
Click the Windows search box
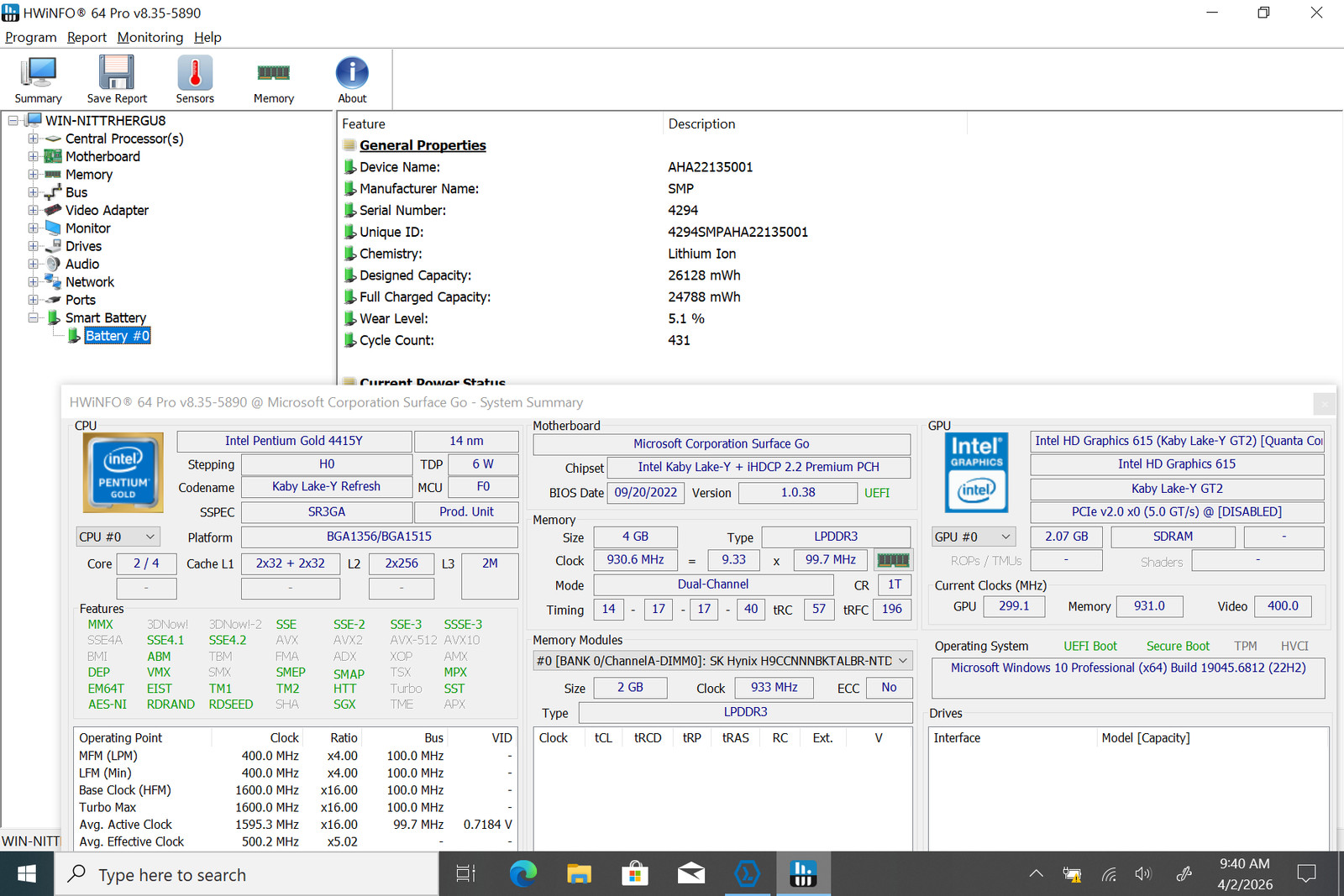[x=246, y=874]
